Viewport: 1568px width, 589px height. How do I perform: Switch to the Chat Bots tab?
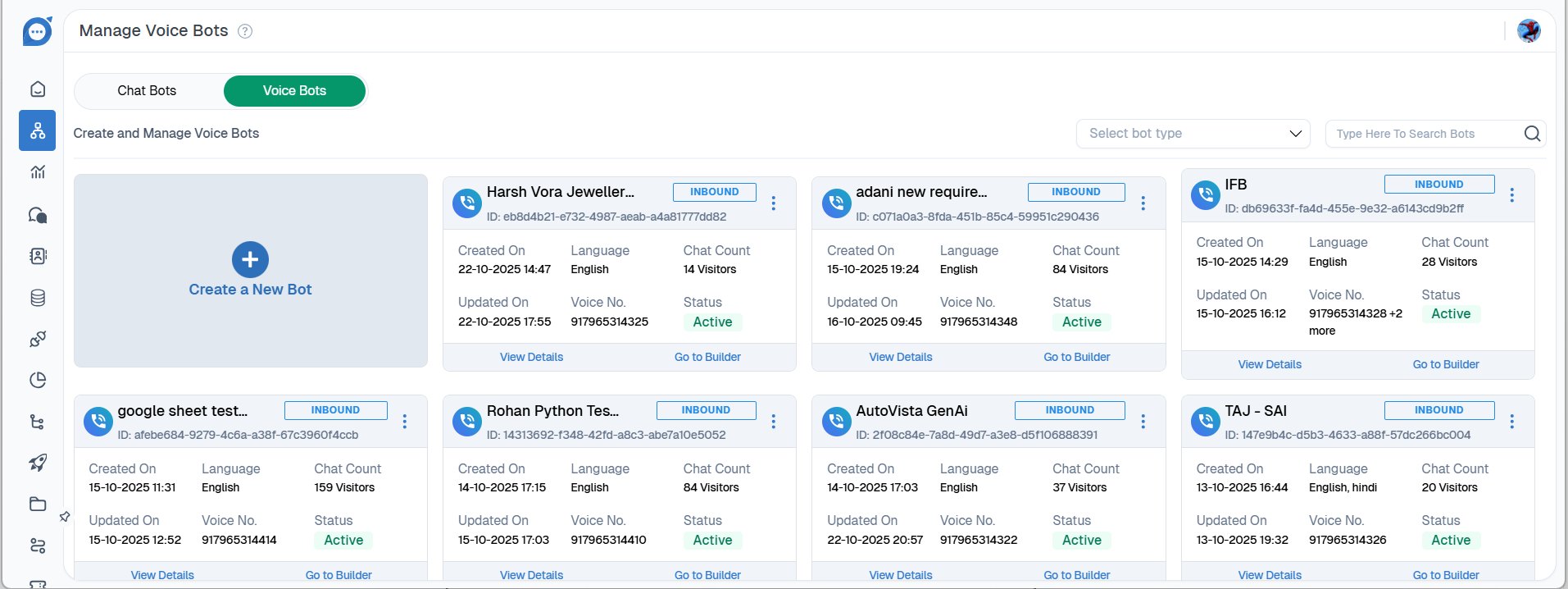[147, 91]
